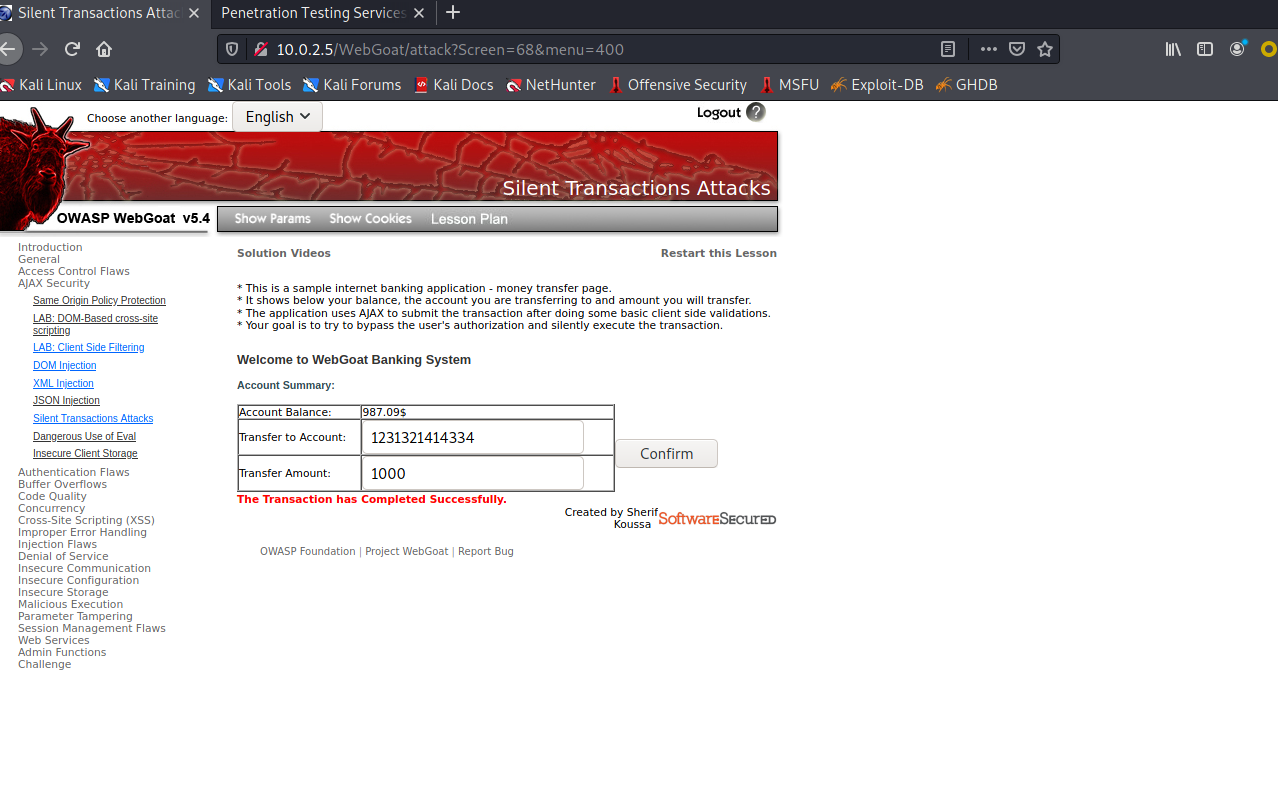
Task: Open the Exploit-DB bookmark
Action: [877, 85]
